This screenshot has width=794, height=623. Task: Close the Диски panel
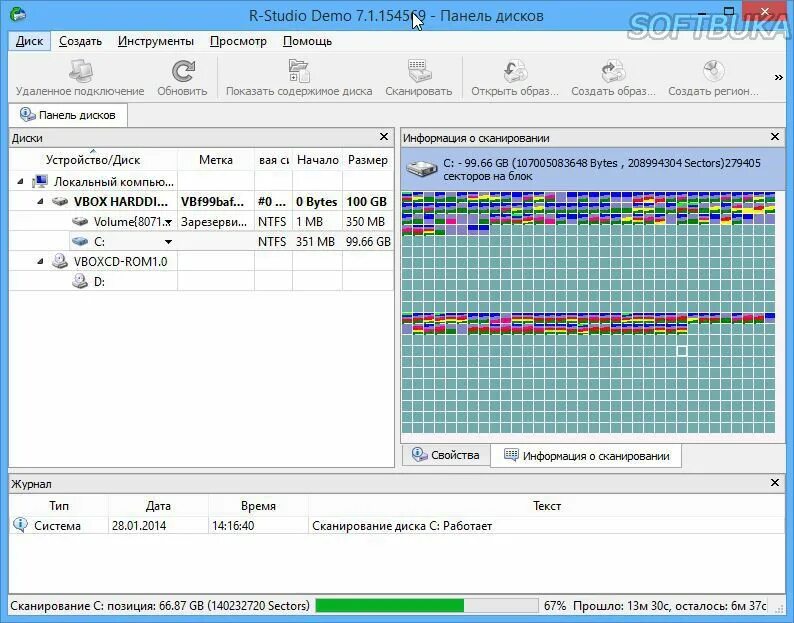click(x=384, y=137)
